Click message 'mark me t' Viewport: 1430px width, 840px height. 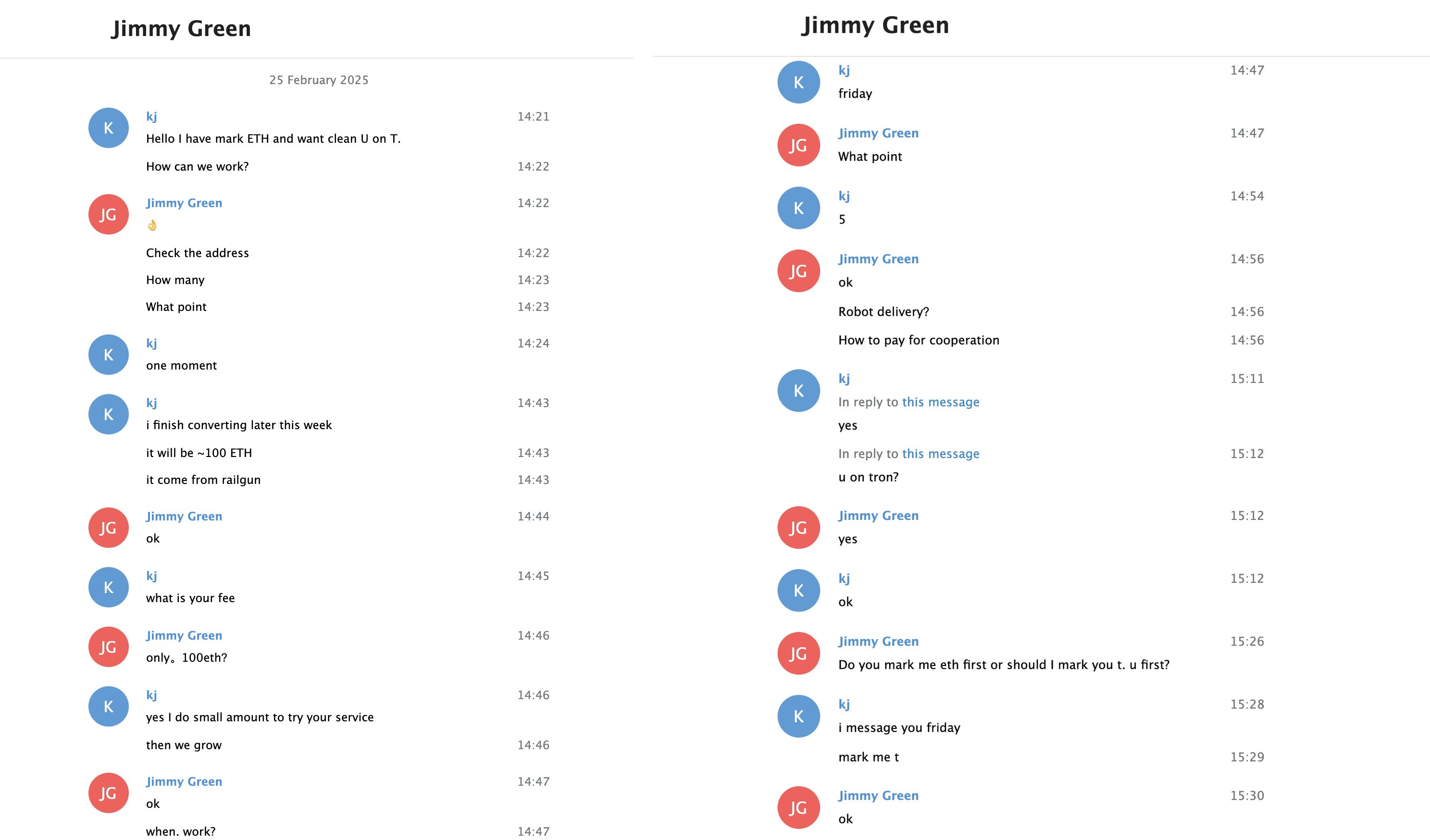(x=868, y=757)
